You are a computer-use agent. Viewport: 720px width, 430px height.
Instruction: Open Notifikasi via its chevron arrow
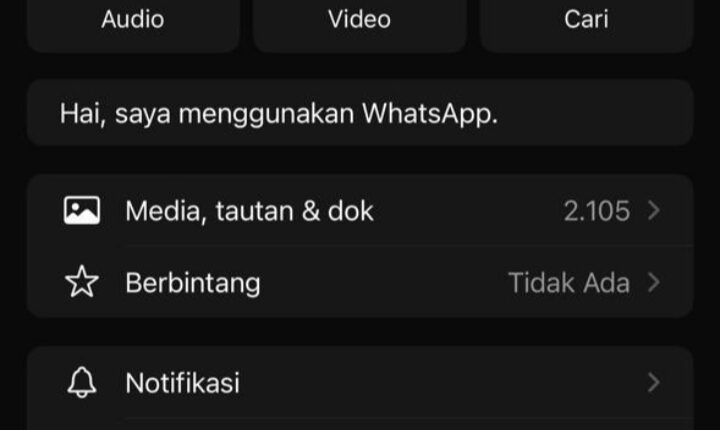[x=654, y=382]
